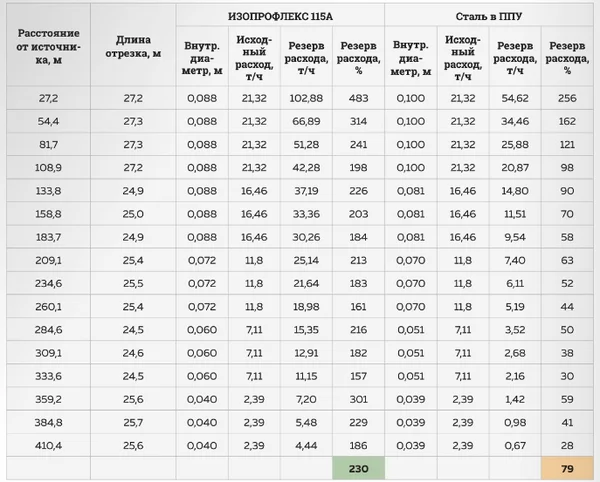This screenshot has width=600, height=482.
Task: Select the cell with value 54,62
Action: point(515,98)
